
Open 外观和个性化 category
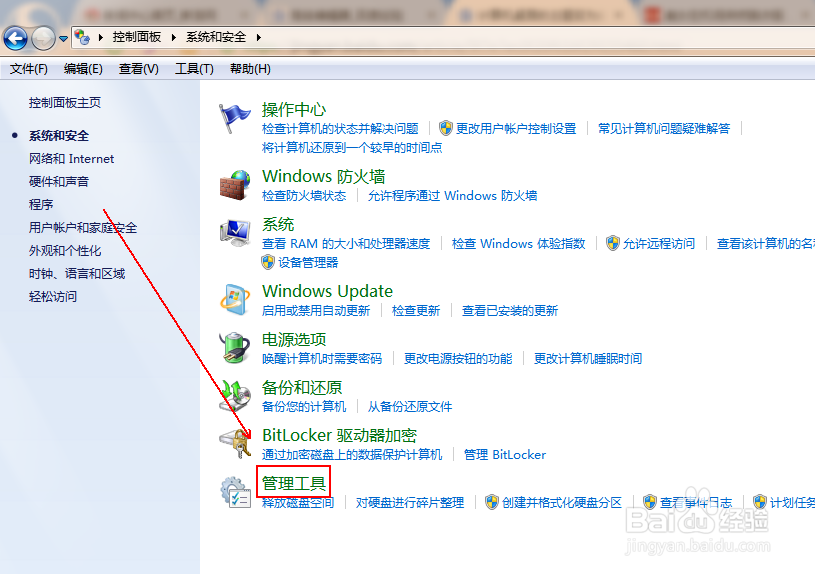(65, 251)
